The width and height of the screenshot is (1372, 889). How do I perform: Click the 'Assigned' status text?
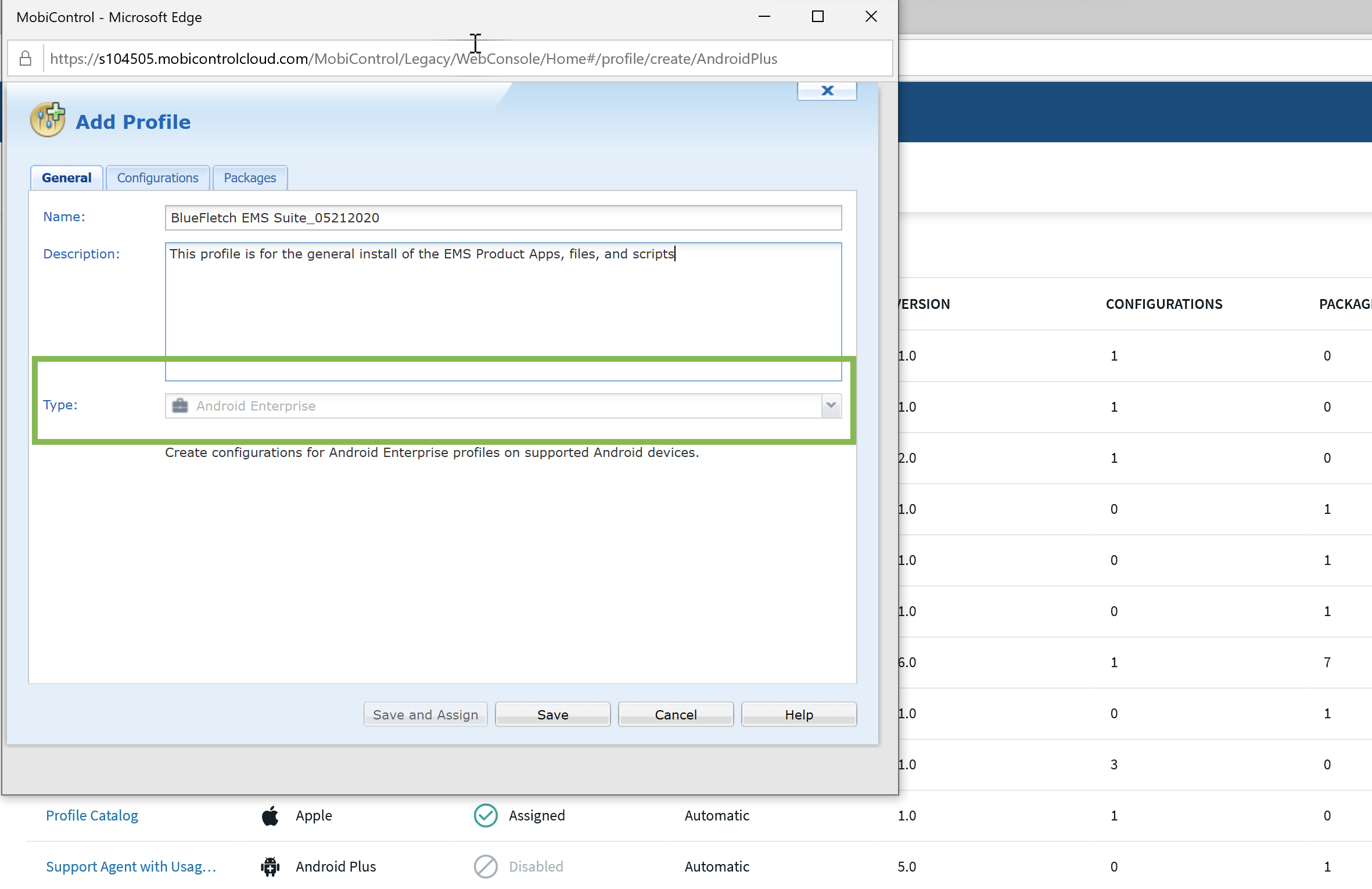pyautogui.click(x=537, y=815)
